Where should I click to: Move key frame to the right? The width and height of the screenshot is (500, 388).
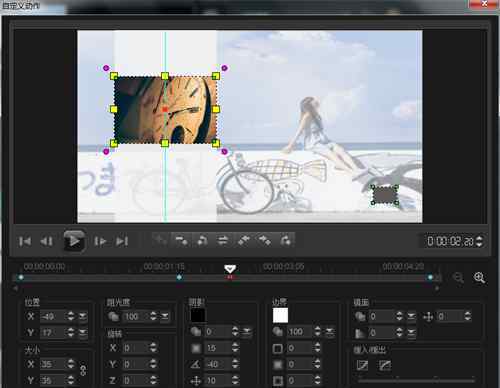[265, 240]
